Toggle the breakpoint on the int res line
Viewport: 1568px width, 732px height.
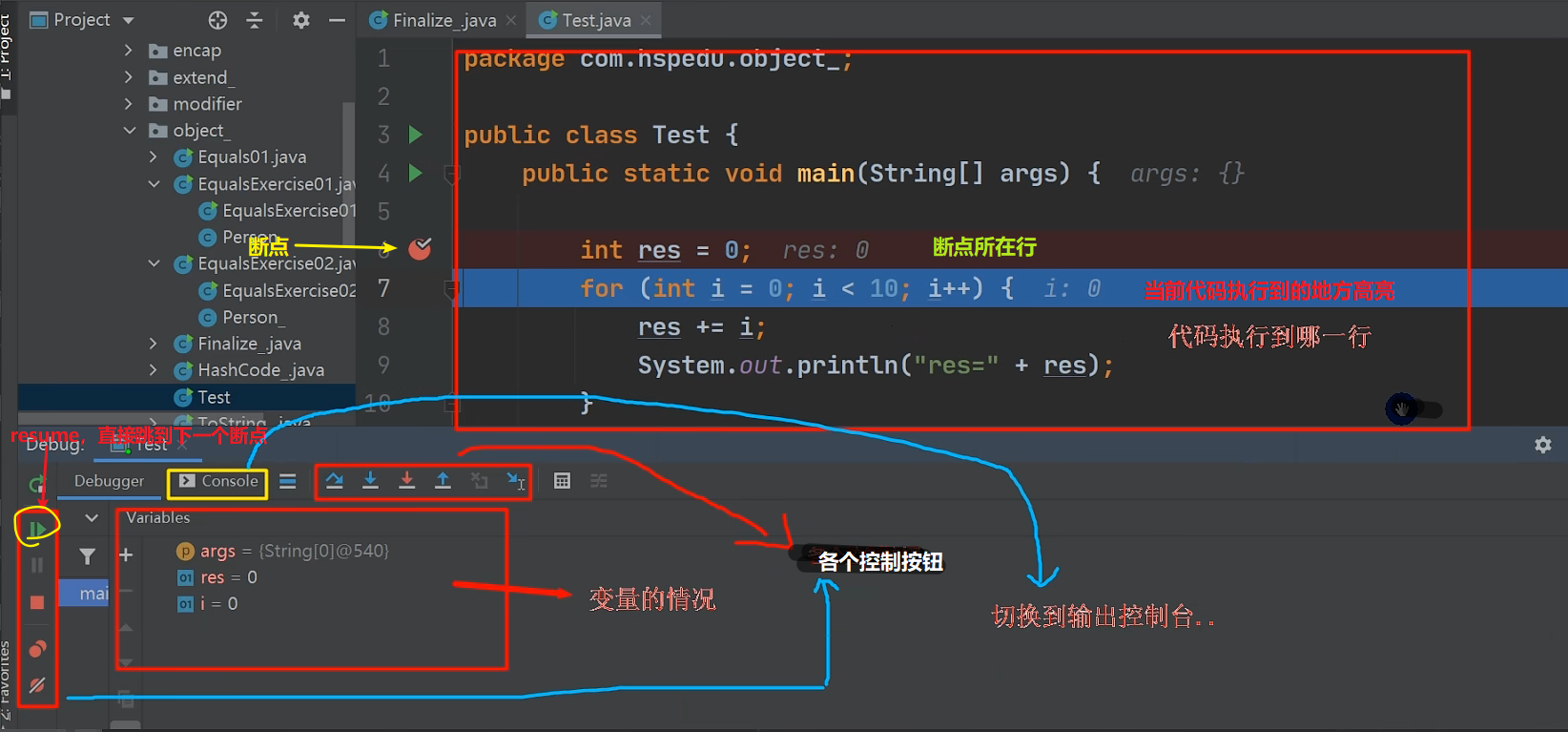pos(420,249)
